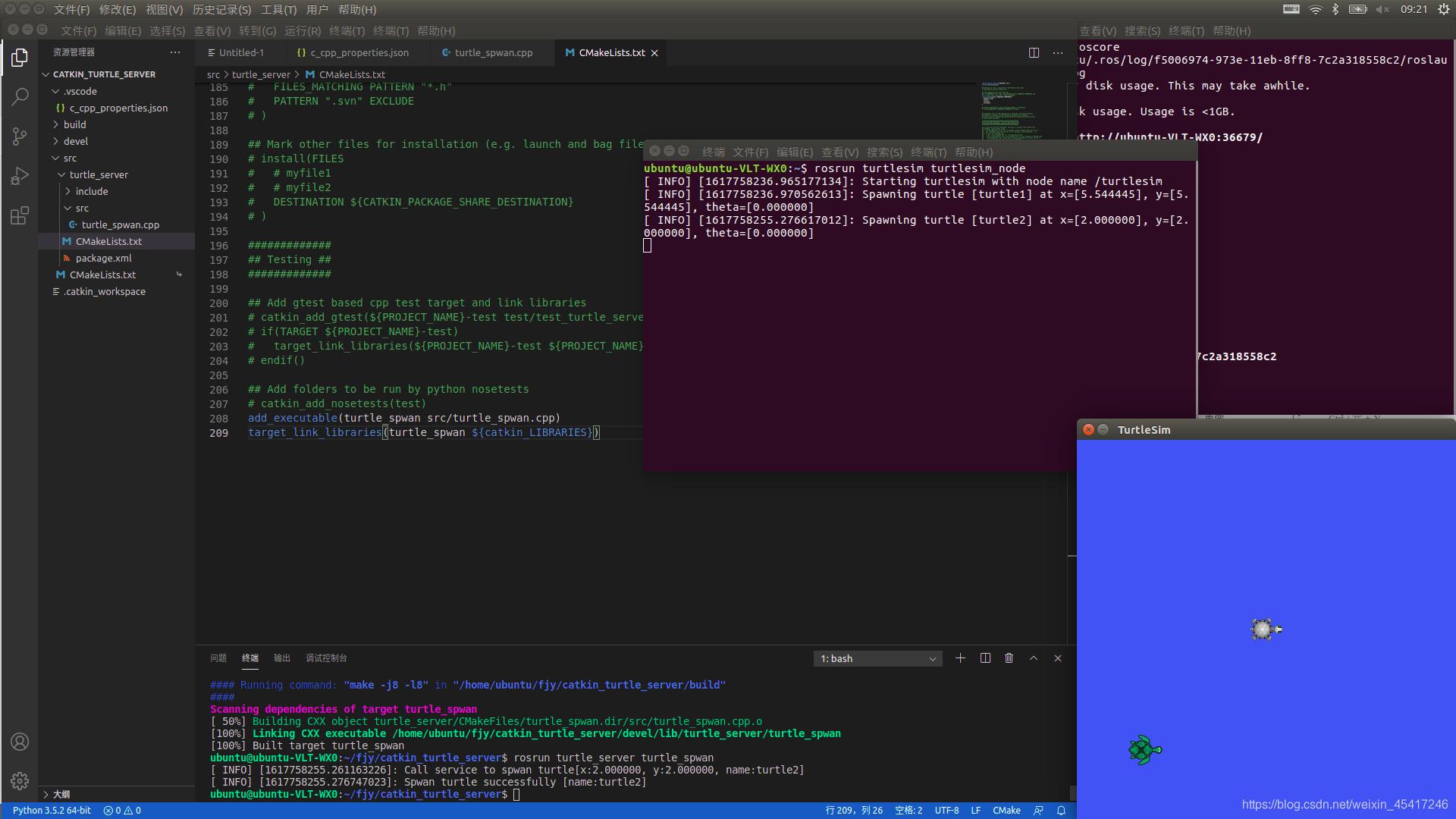Open the Search view in activity bar
Screen dimensions: 1456x819
click(20, 97)
